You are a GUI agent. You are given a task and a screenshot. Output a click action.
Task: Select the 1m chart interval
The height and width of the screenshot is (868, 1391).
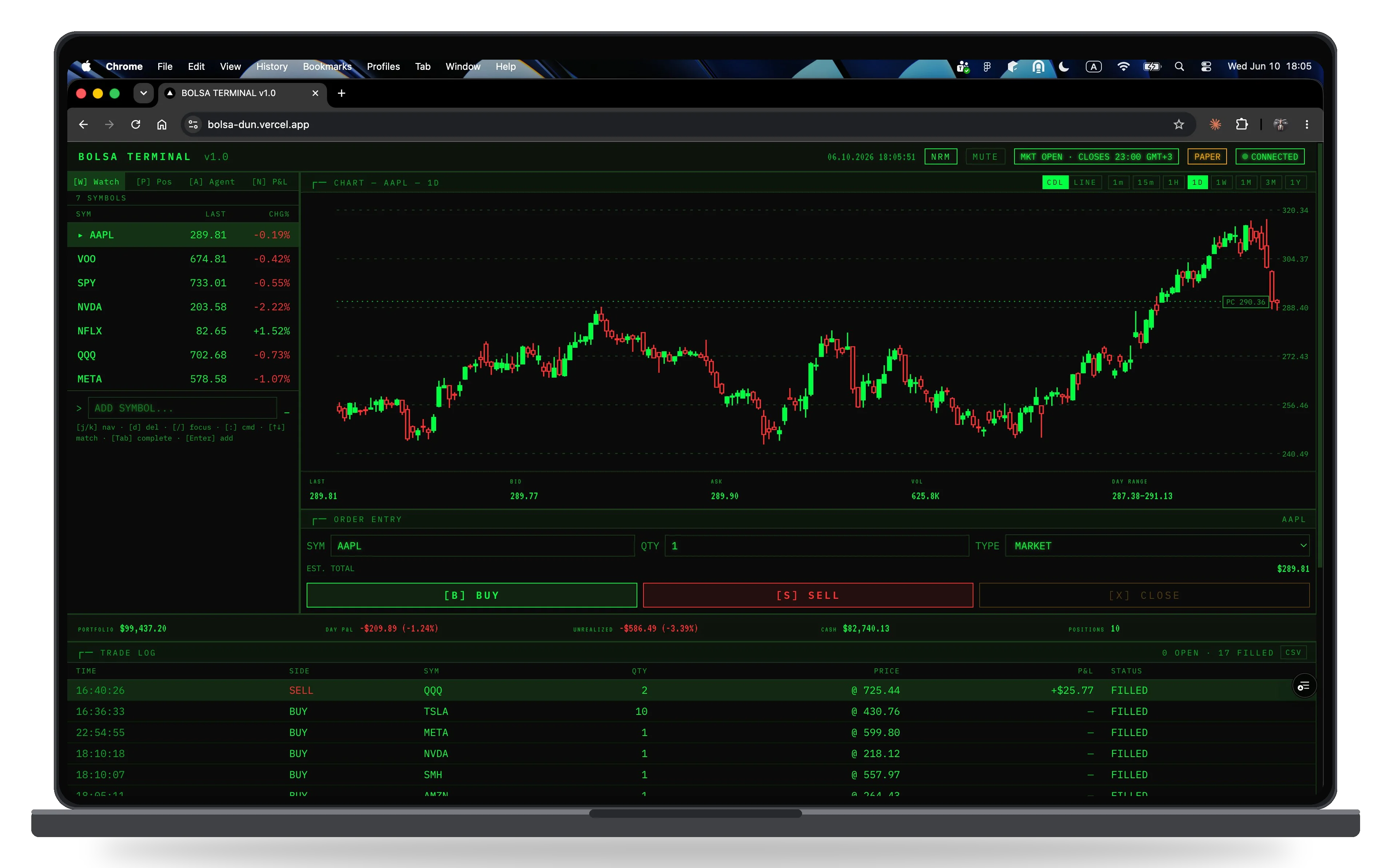(x=1118, y=183)
